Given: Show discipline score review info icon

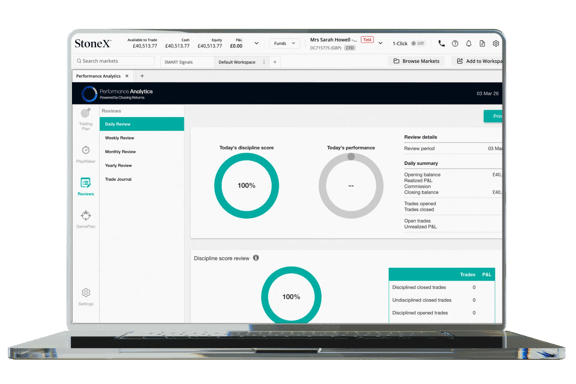Looking at the screenshot, I should coord(256,258).
